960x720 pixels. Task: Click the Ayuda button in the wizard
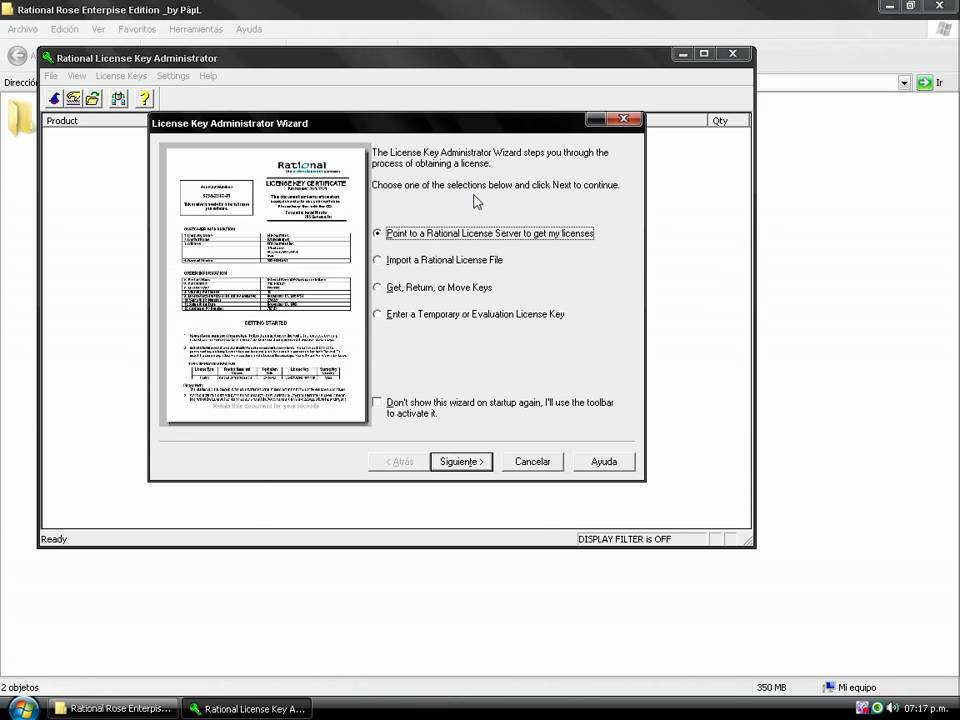[x=604, y=462]
